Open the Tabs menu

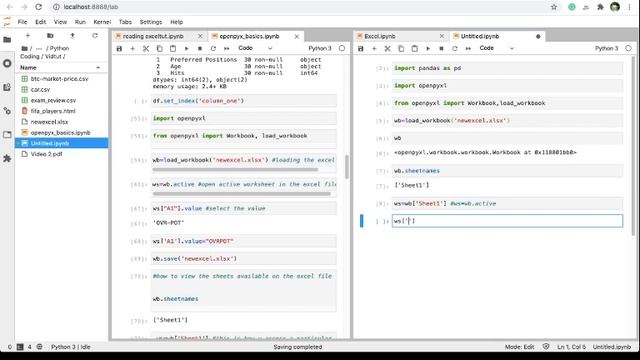coord(125,22)
